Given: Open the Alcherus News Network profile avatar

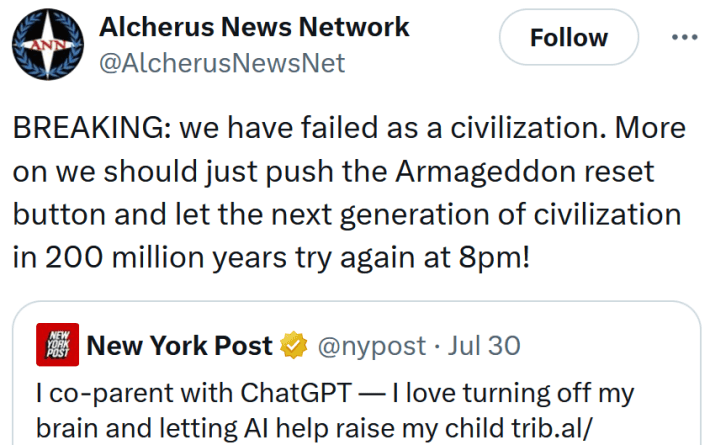Looking at the screenshot, I should click(47, 45).
